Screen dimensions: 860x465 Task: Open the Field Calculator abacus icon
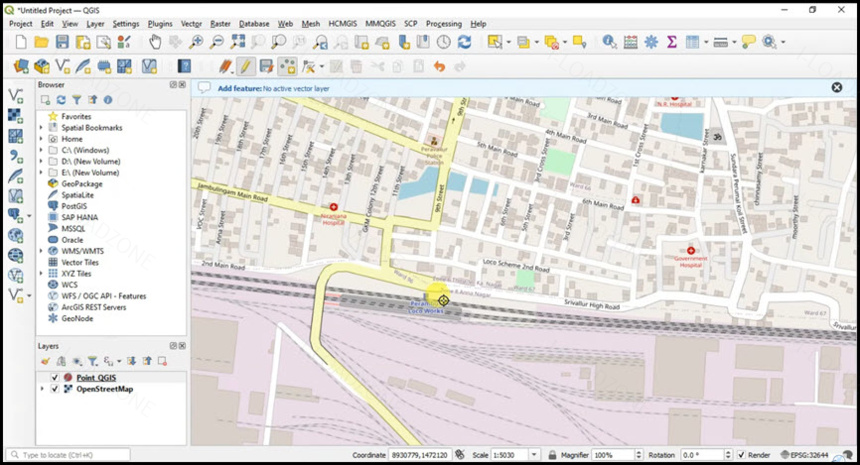[x=630, y=42]
